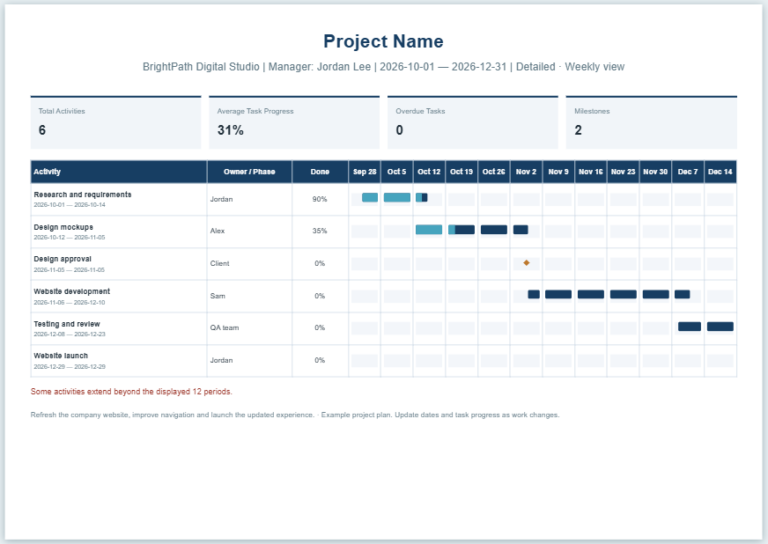Click the Total Activities card showing 6
768x544 pixels.
click(116, 122)
